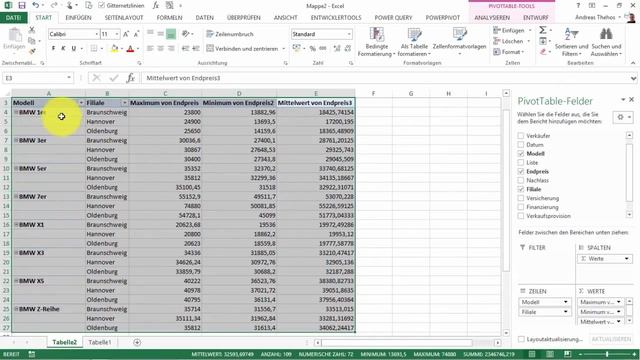Check the Liste field
Screen dimensions: 640x360
(520, 162)
